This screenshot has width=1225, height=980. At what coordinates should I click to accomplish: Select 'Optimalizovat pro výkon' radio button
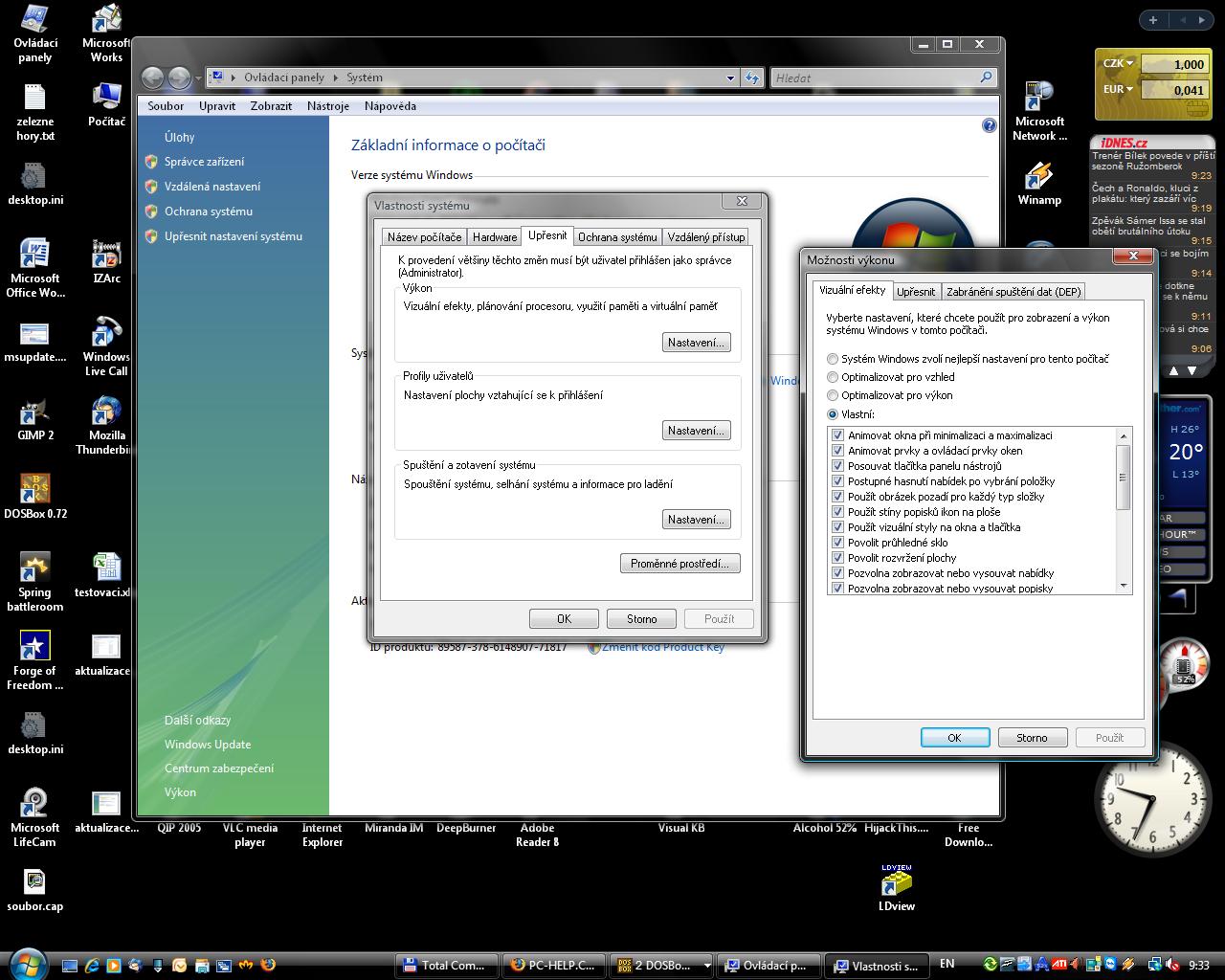tap(833, 395)
